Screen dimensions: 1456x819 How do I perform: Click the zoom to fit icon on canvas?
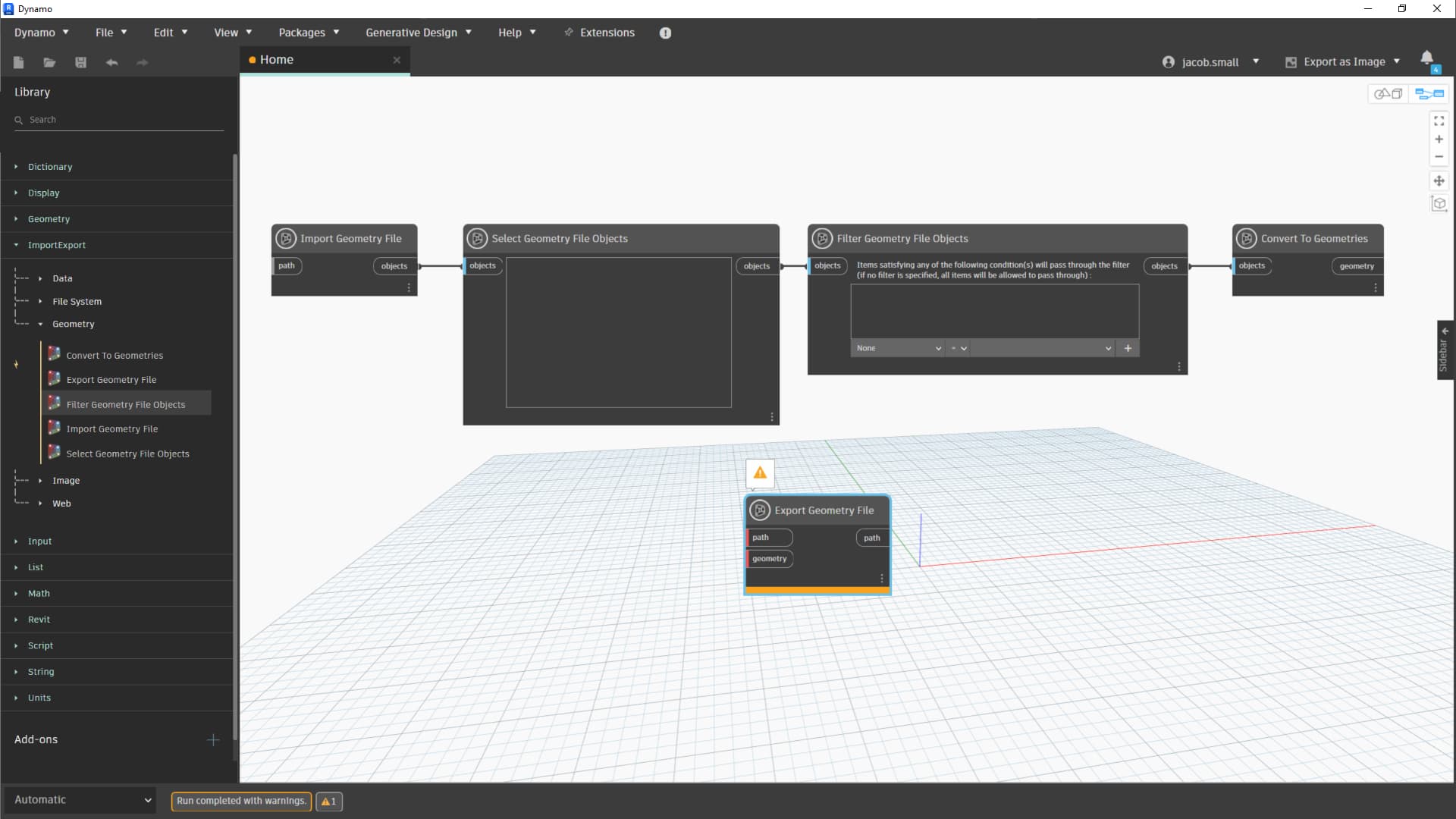1439,121
